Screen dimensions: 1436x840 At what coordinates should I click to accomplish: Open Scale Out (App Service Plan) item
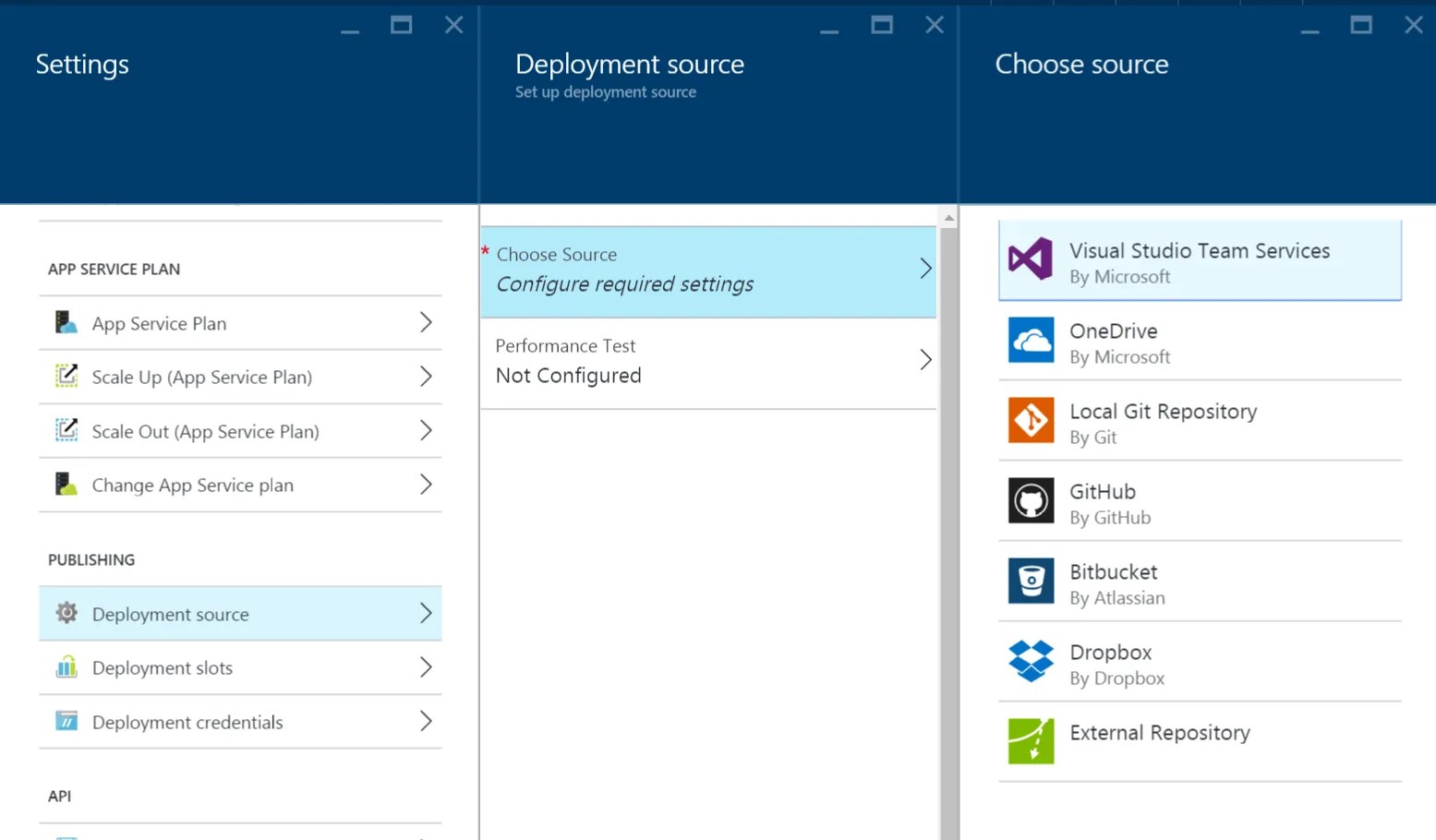(240, 431)
